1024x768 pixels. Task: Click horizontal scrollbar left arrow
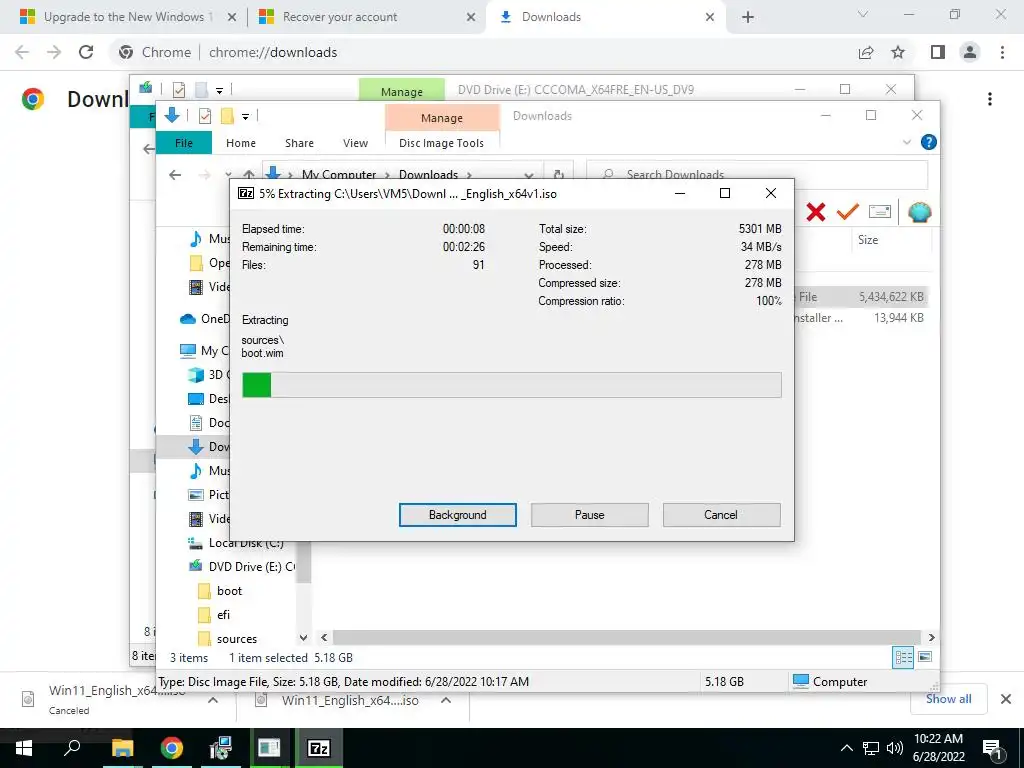(x=324, y=637)
